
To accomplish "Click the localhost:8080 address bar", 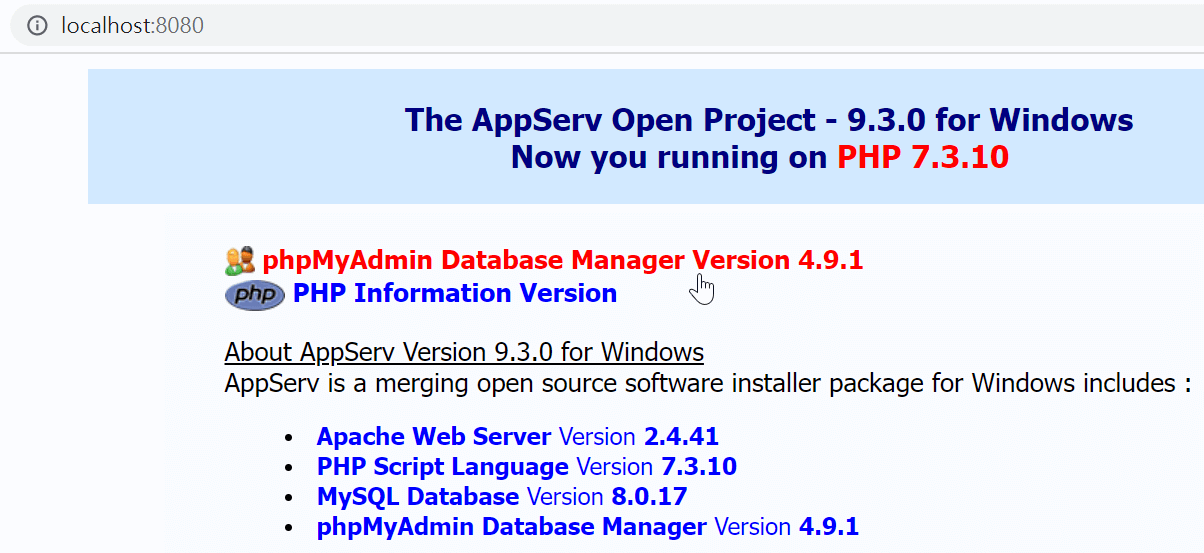I will point(606,26).
